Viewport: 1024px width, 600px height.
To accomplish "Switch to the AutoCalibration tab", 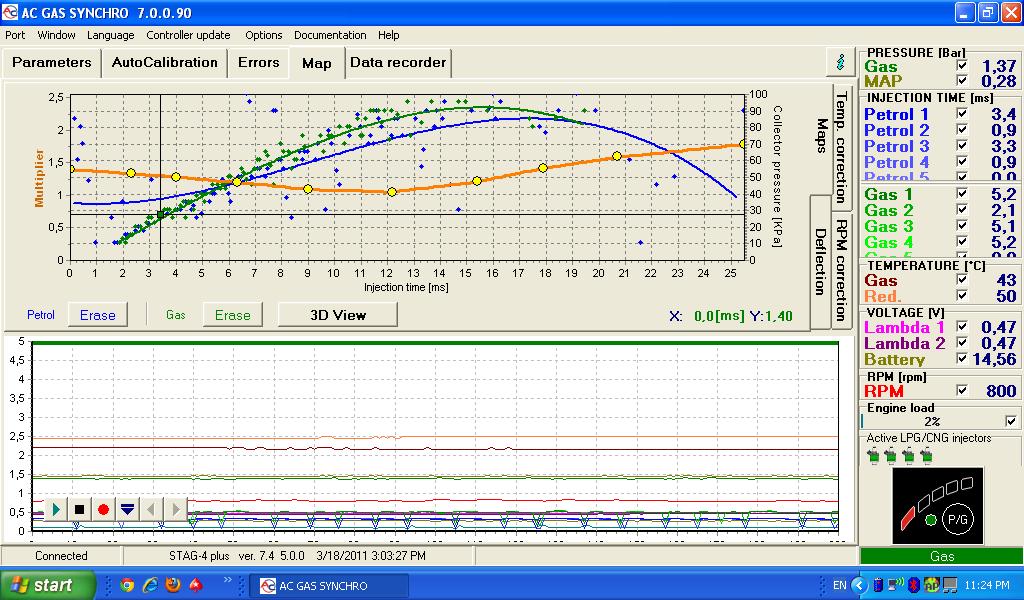I will pyautogui.click(x=164, y=62).
